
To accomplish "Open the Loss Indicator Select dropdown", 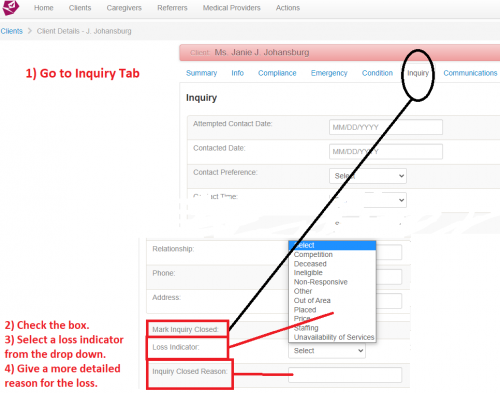I will point(327,351).
